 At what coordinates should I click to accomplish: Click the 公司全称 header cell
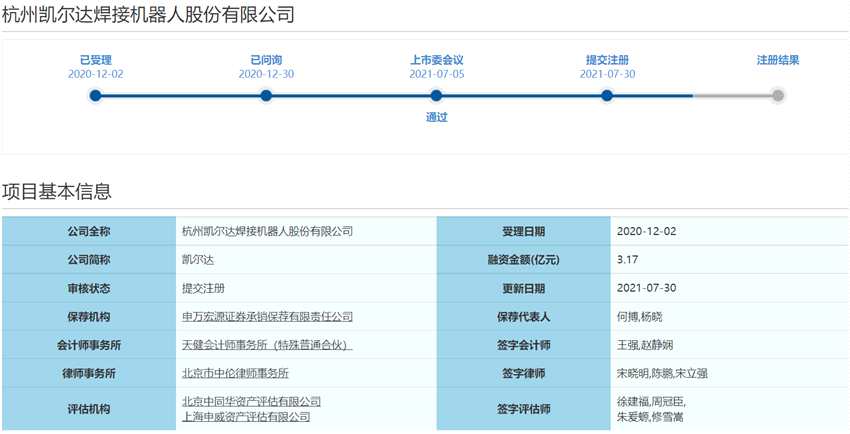89,231
